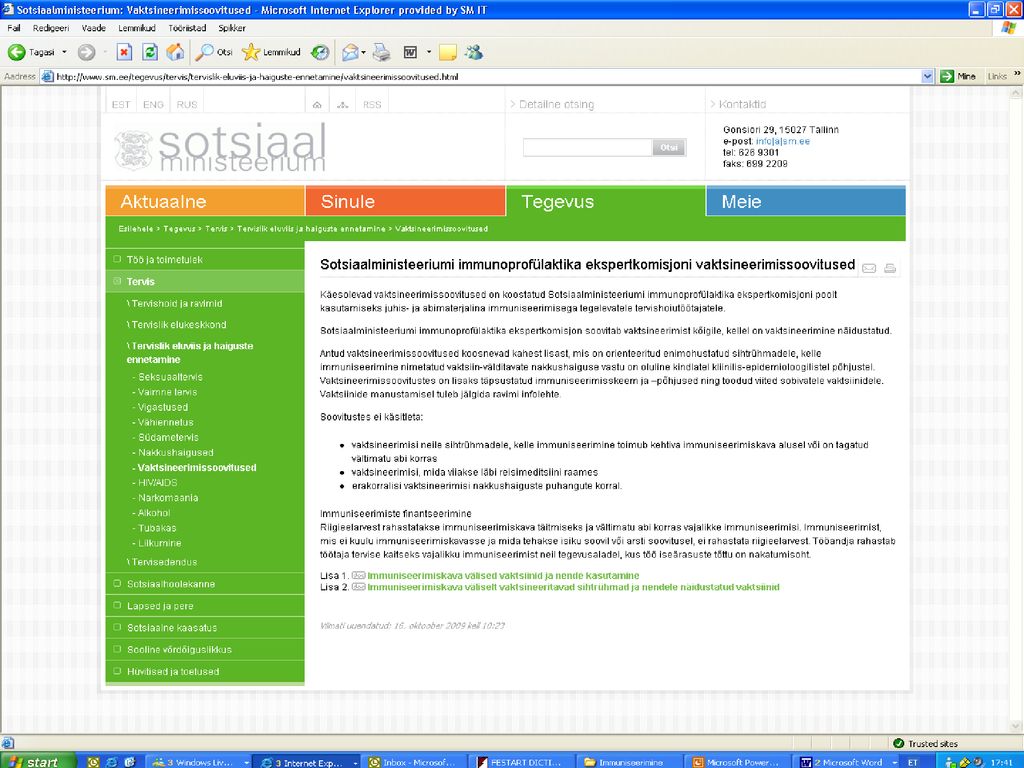This screenshot has width=1024, height=768.
Task: Click the Mine go button
Action: tap(958, 76)
